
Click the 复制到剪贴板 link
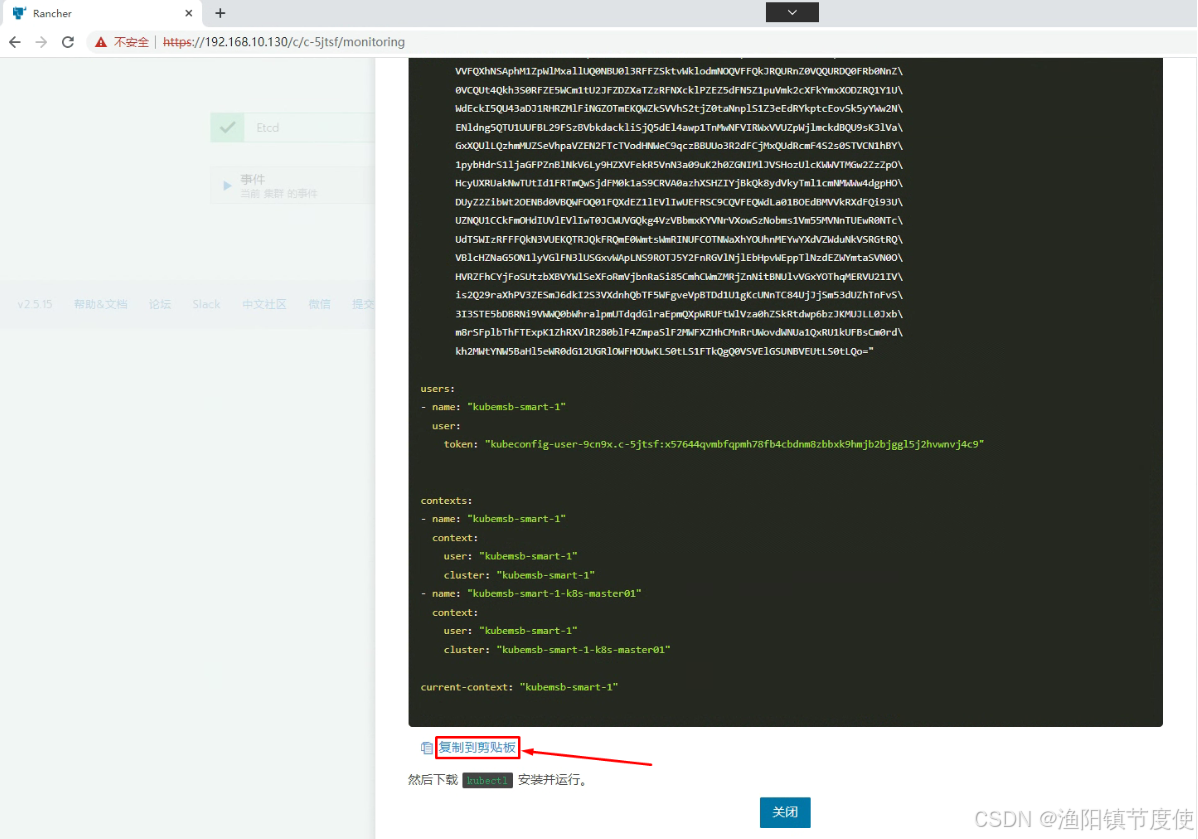pyautogui.click(x=477, y=747)
